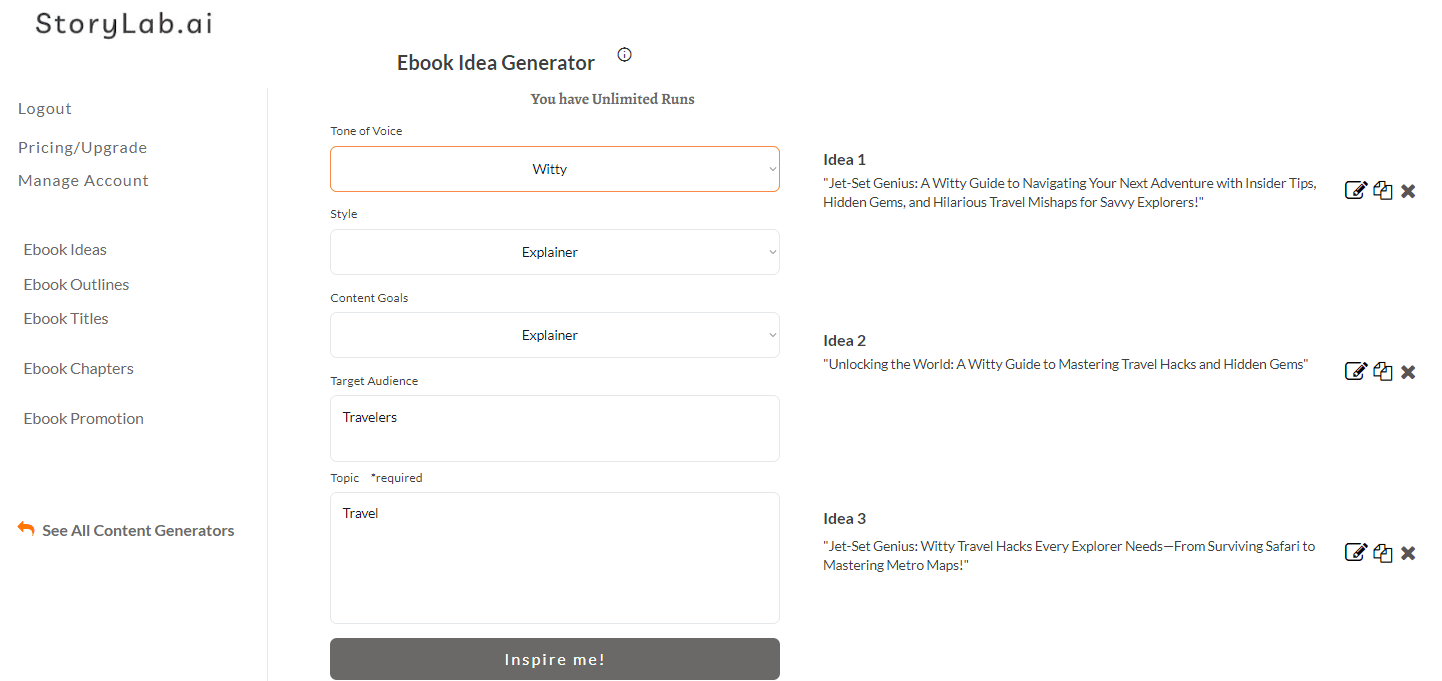The height and width of the screenshot is (681, 1442).
Task: Open the Pricing/Upgrade page
Action: pos(82,146)
